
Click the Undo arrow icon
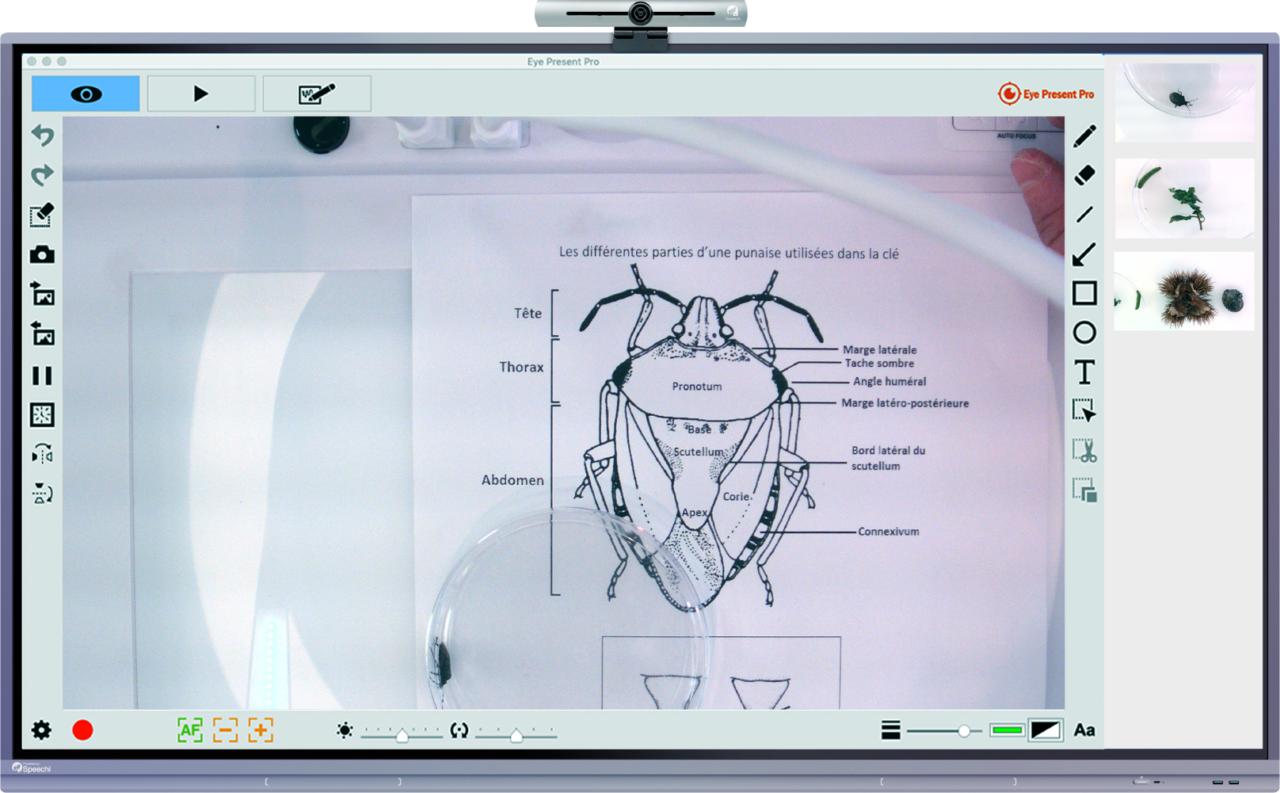tap(41, 135)
